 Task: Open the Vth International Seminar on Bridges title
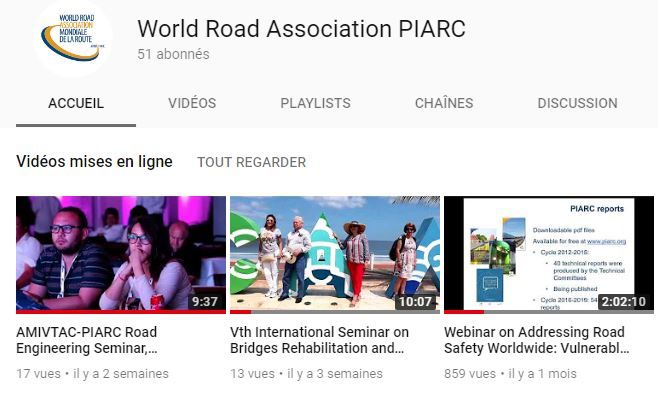319,340
